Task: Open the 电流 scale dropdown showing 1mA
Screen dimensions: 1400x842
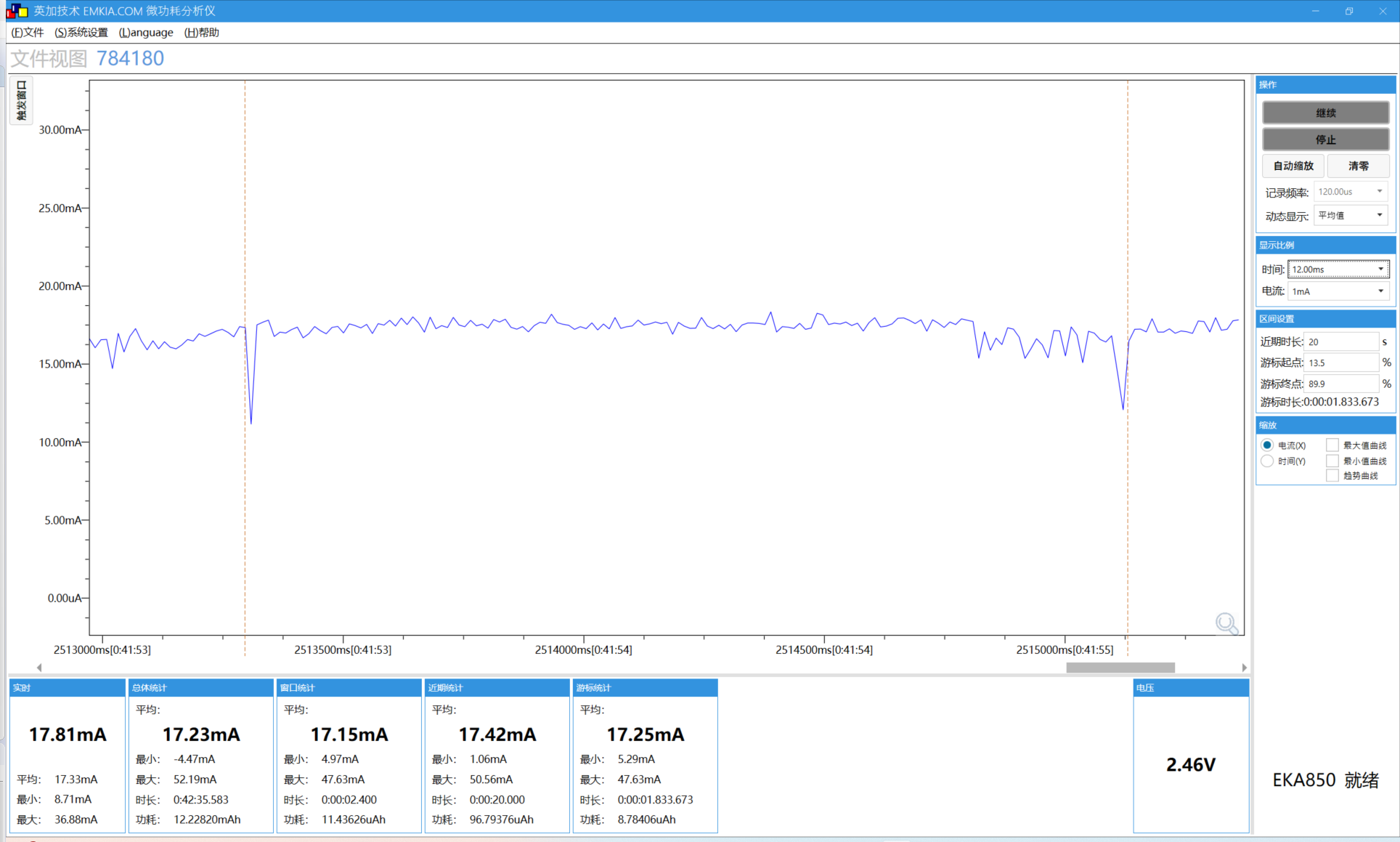Action: click(x=1338, y=291)
